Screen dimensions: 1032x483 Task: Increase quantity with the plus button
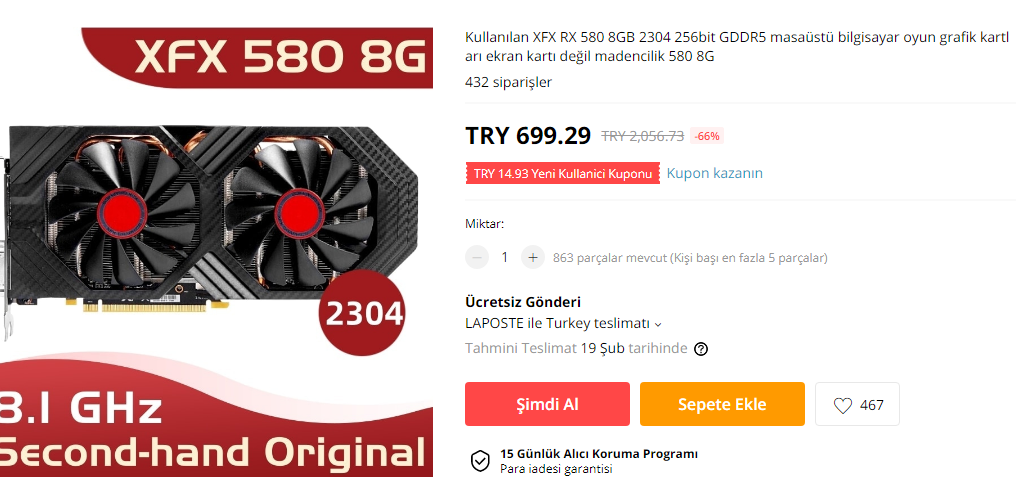click(533, 257)
